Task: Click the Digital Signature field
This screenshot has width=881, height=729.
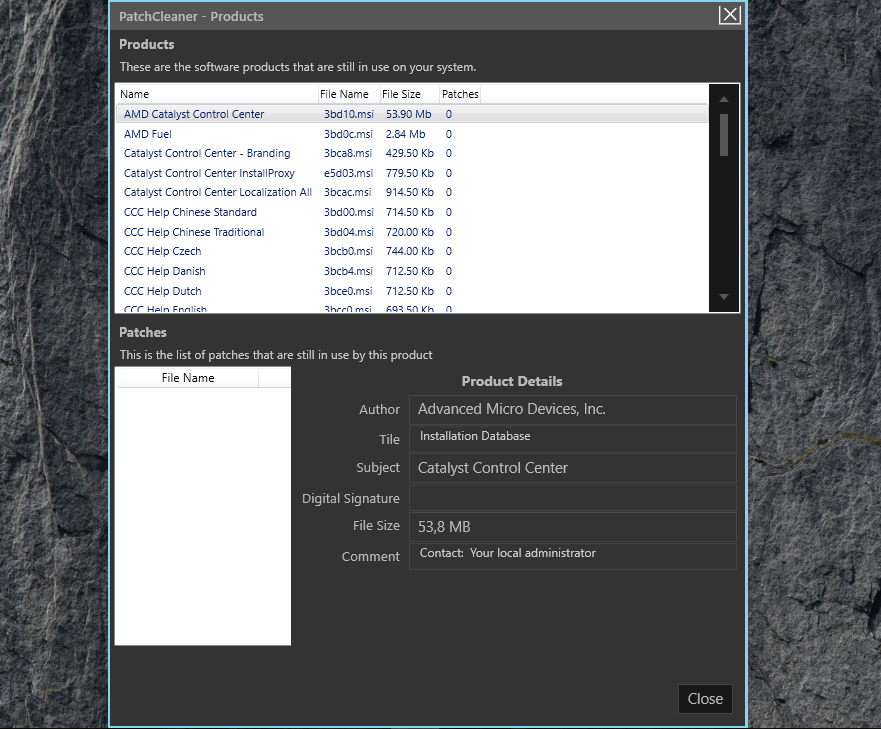Action: coord(572,498)
